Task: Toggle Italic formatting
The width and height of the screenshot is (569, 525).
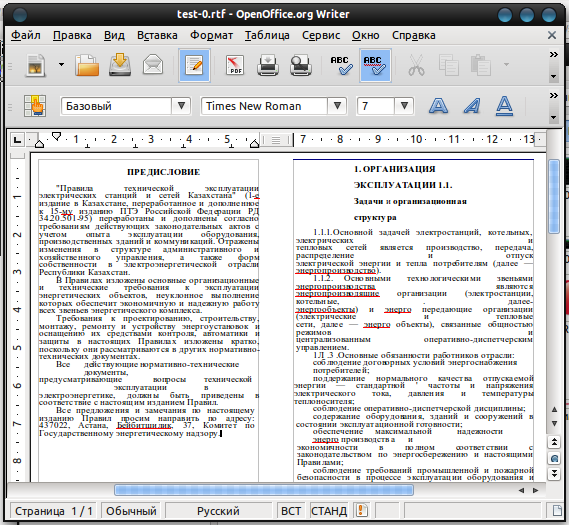Action: [472, 106]
